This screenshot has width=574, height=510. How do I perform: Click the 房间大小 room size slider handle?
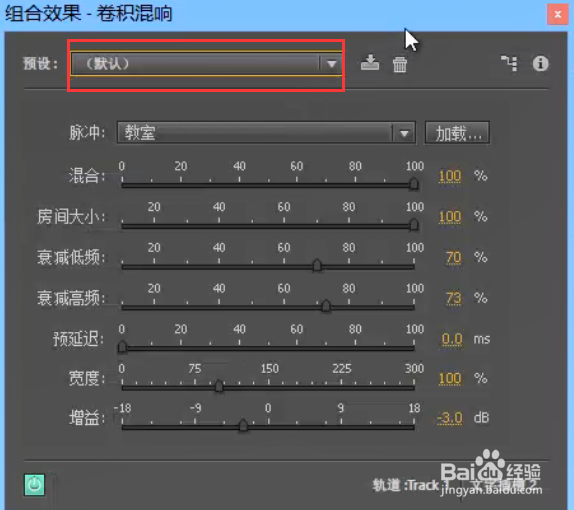(x=414, y=224)
